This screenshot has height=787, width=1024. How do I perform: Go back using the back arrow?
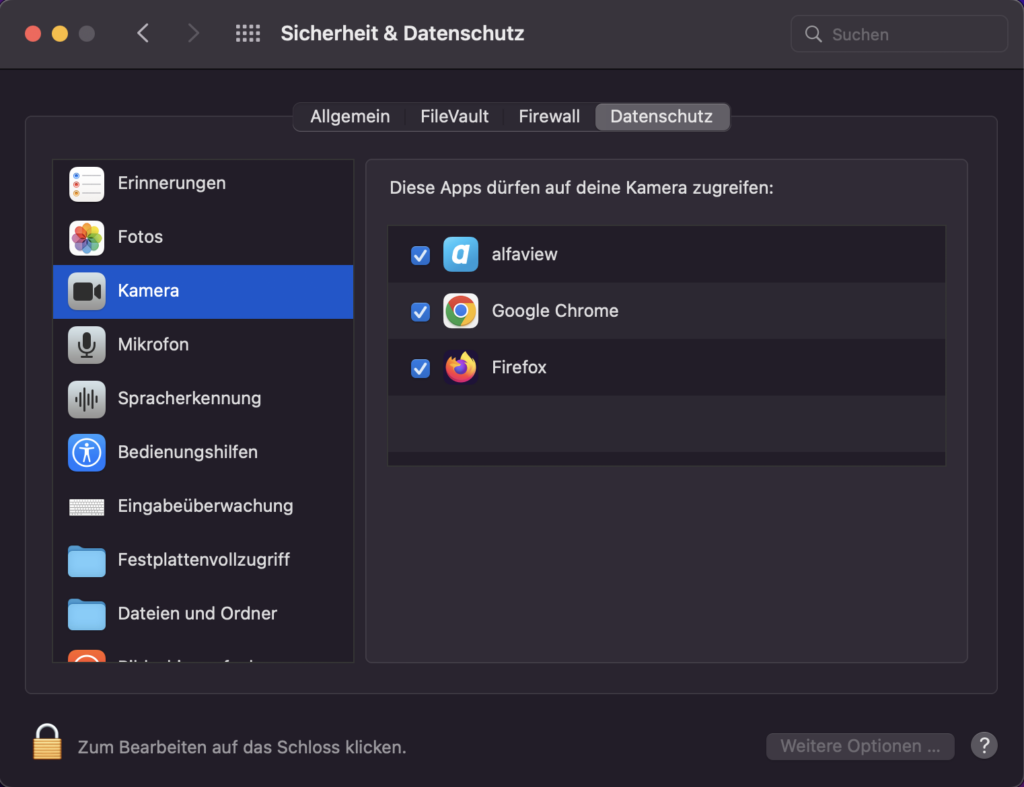coord(142,33)
